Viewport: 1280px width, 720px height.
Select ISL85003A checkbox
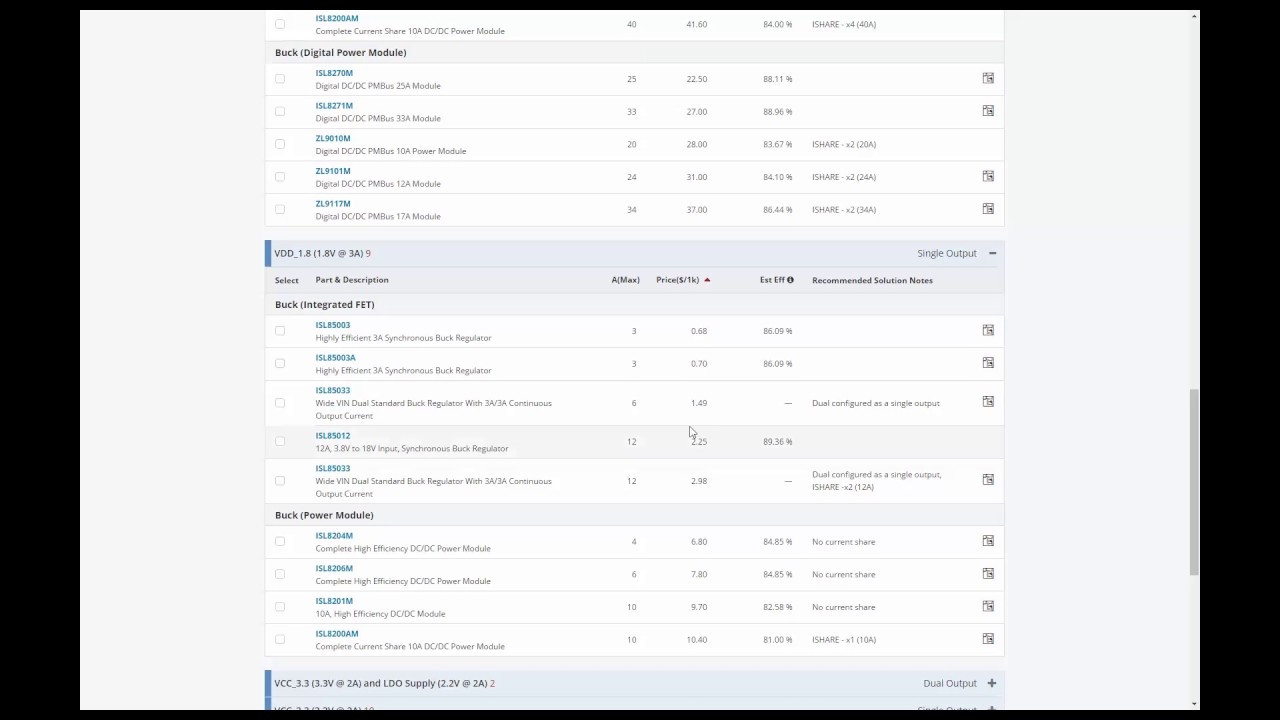point(280,364)
